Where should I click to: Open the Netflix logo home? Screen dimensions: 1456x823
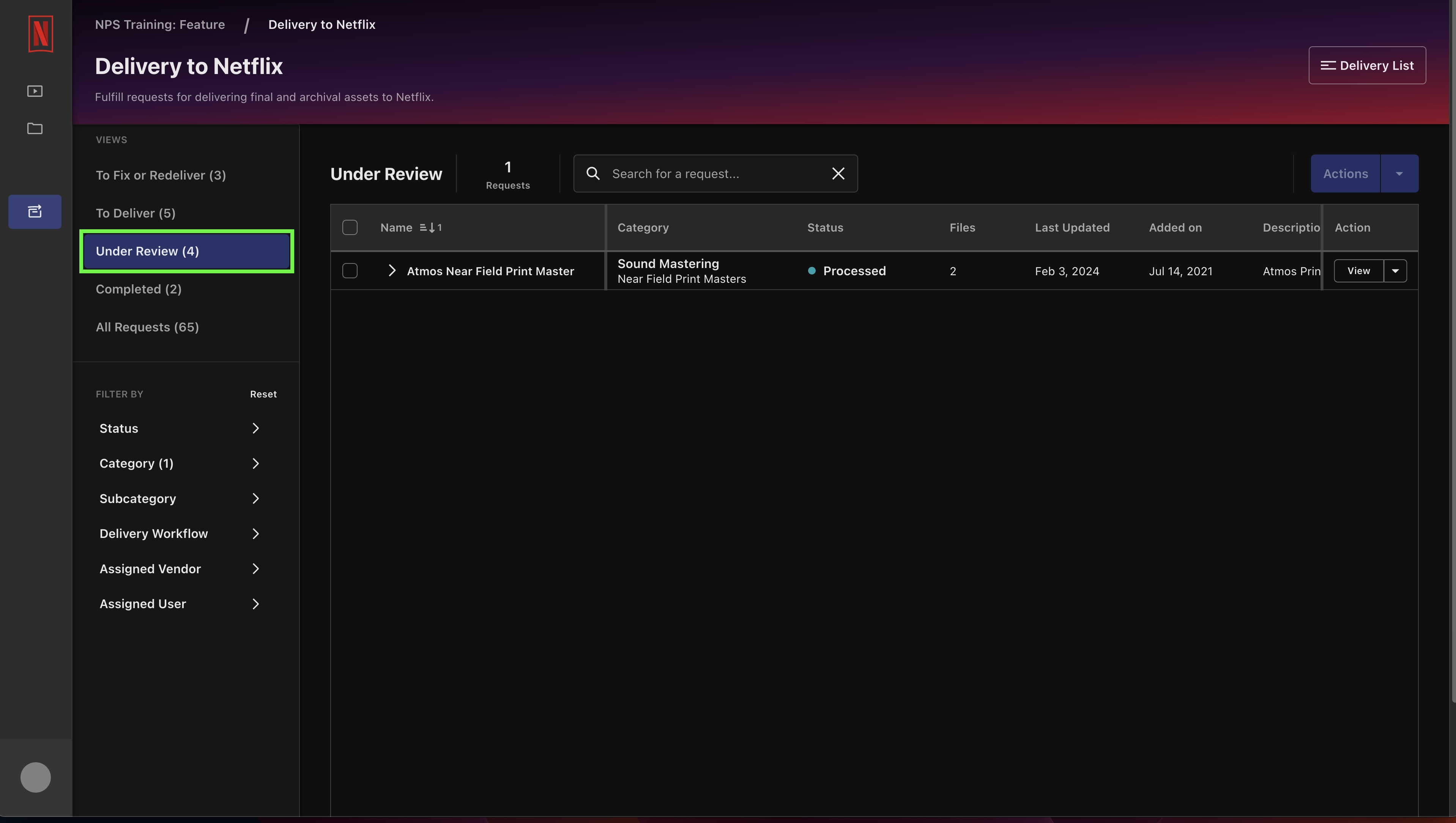coord(40,34)
